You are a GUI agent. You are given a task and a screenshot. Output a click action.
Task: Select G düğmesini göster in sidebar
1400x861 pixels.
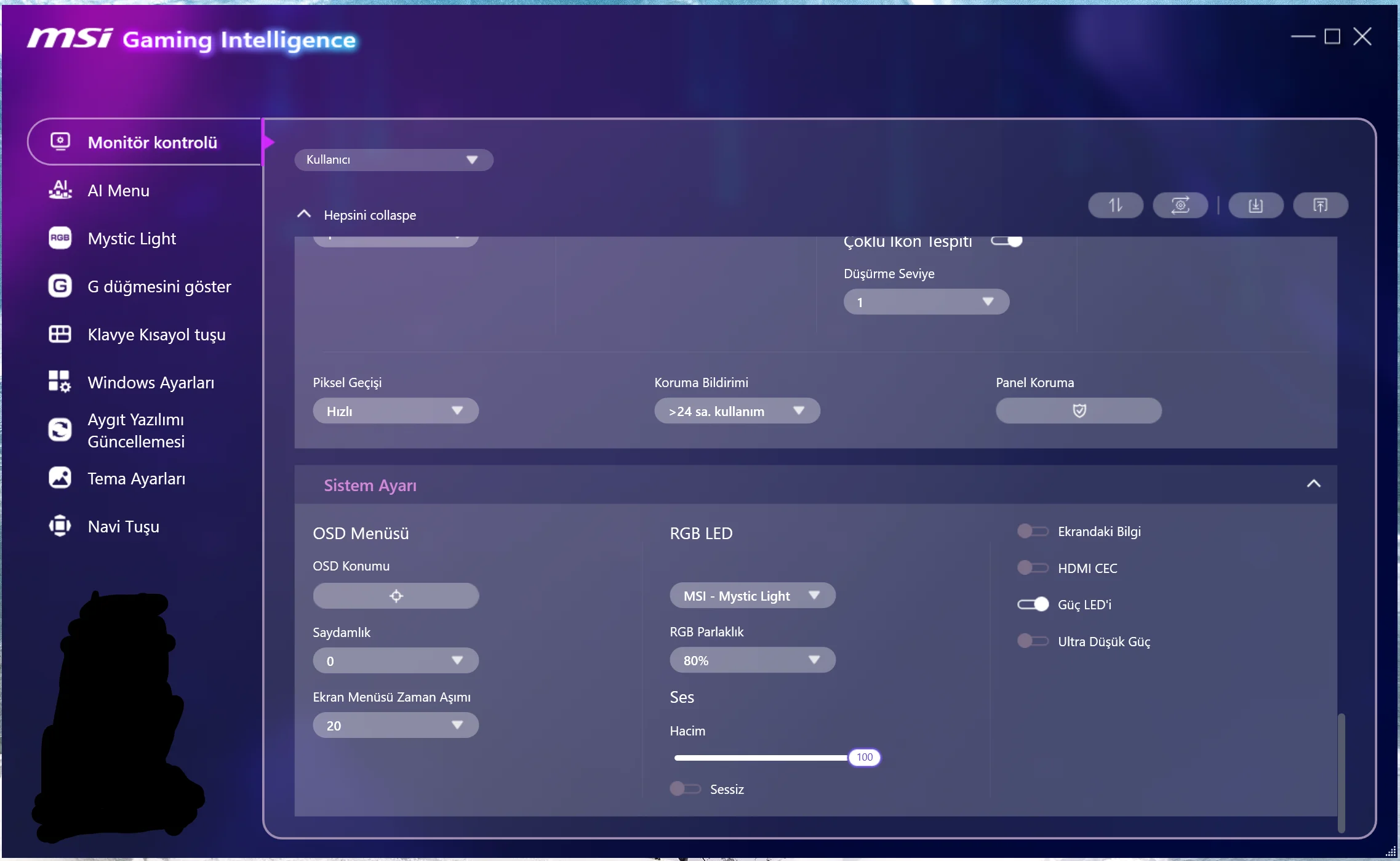click(159, 286)
